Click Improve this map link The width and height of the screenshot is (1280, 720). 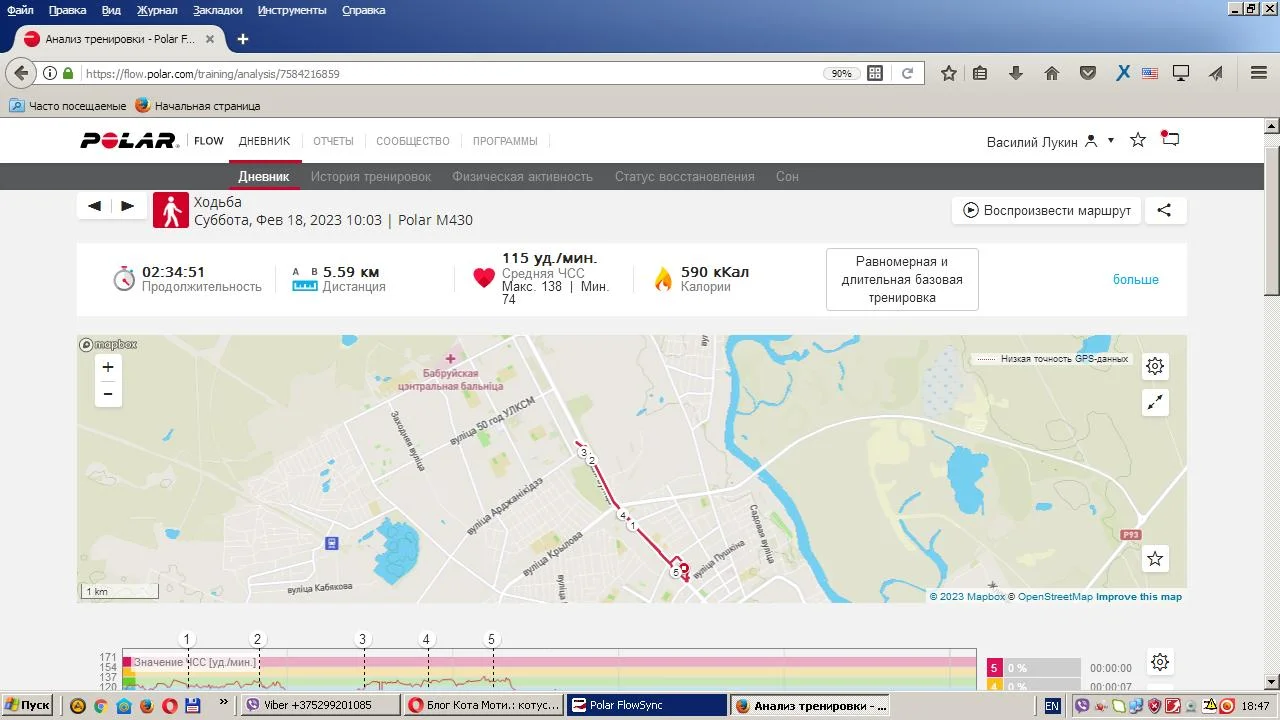point(1139,597)
